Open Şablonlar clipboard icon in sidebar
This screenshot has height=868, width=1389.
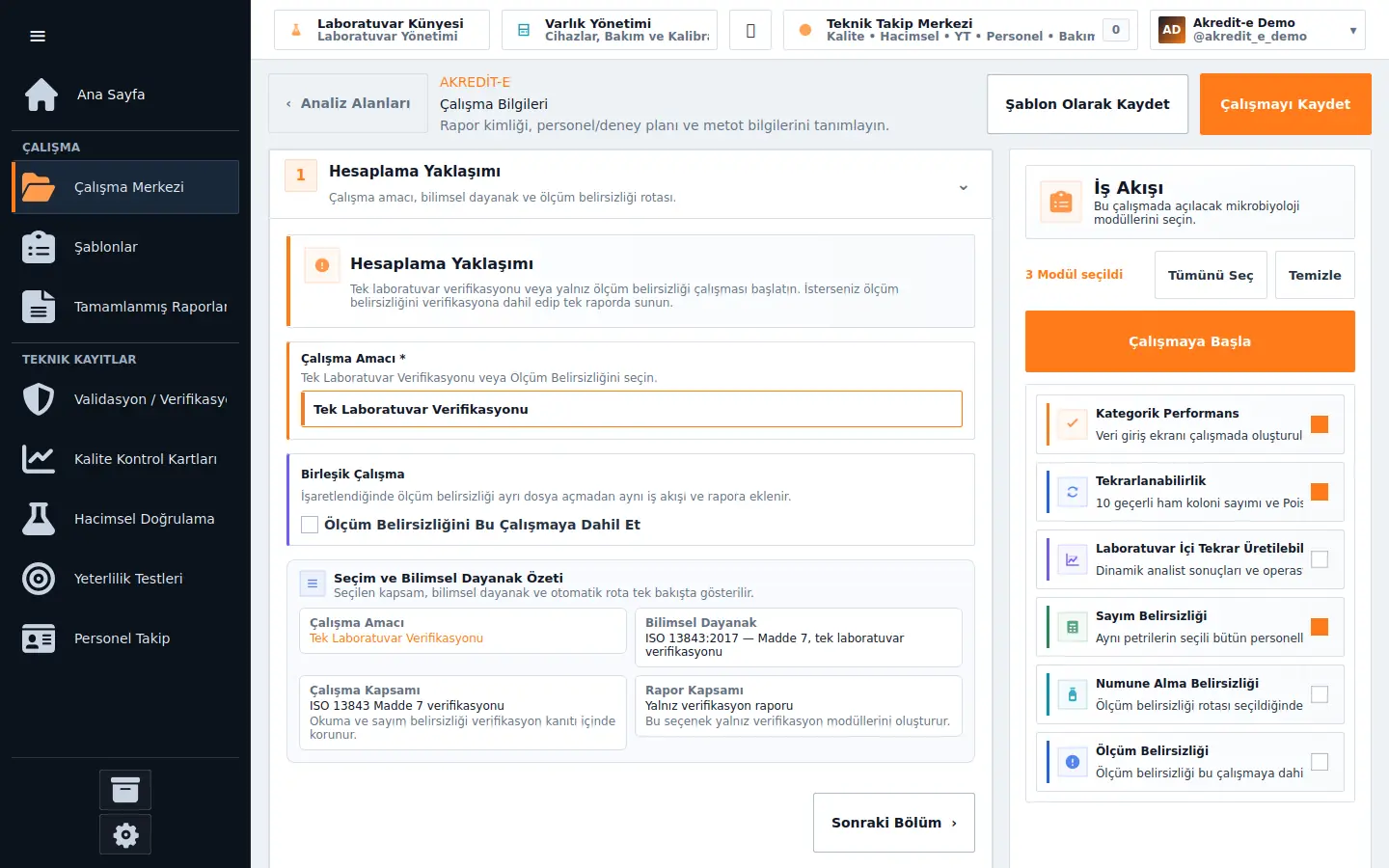(x=39, y=247)
